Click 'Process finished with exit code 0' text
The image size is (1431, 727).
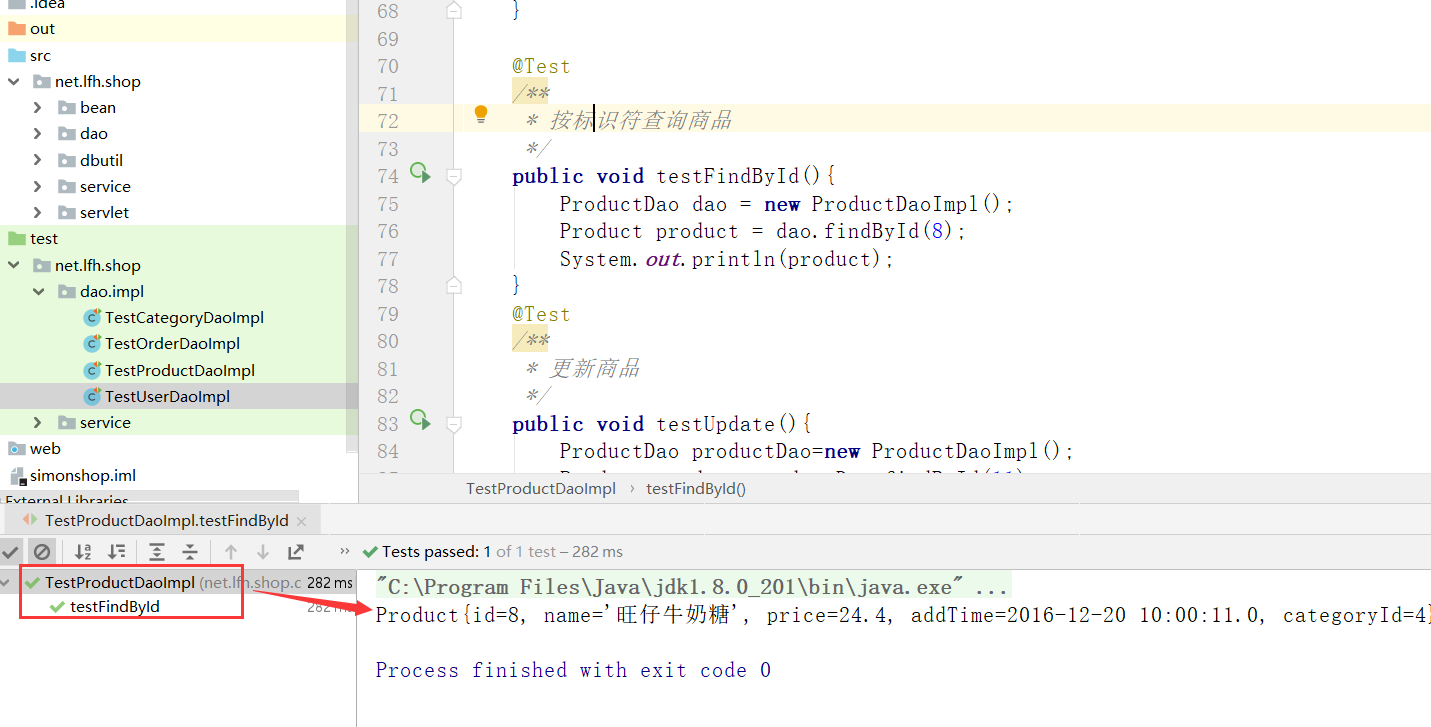pyautogui.click(x=573, y=670)
